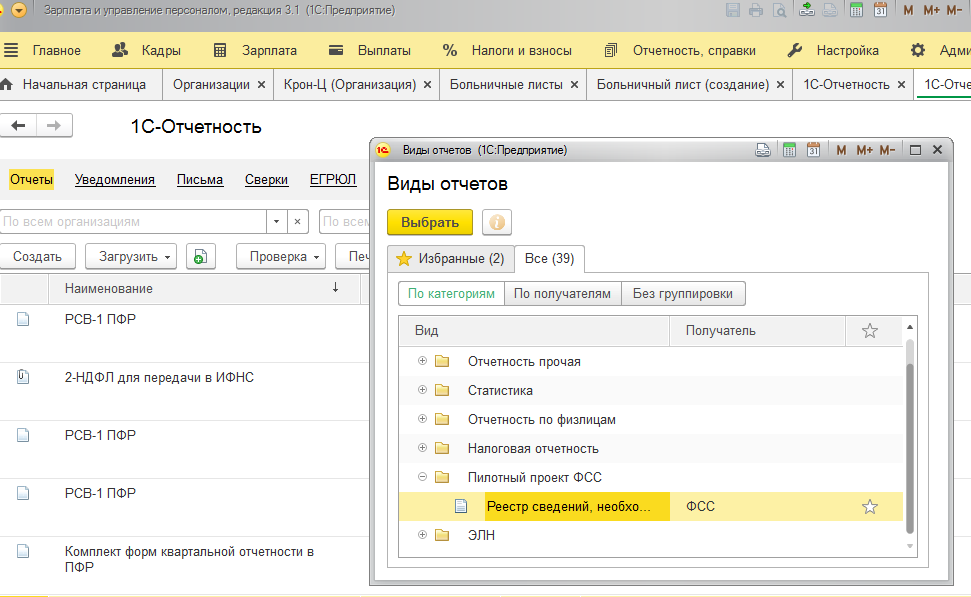Open the calculator icon in dialog title bar
This screenshot has width=971, height=597.
tap(789, 150)
